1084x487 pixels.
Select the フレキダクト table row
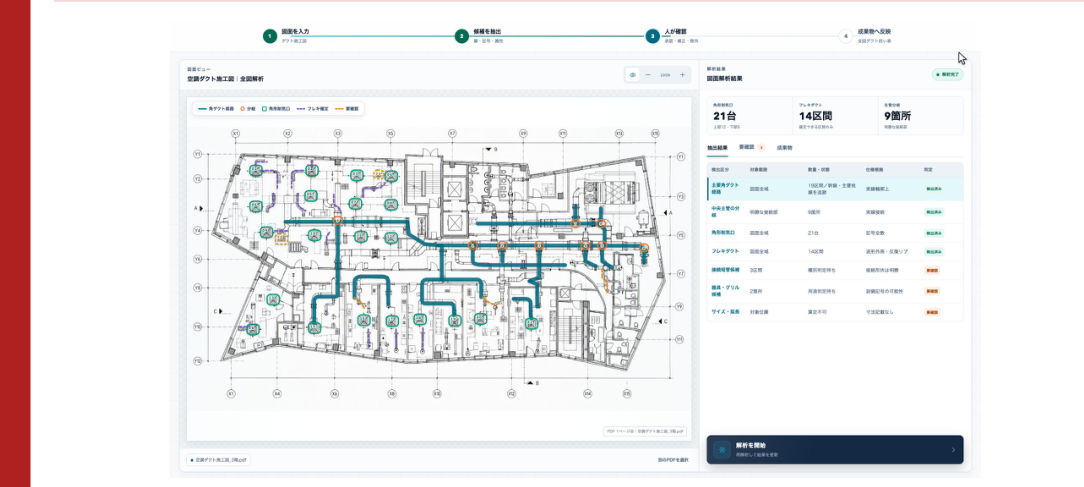tap(835, 252)
